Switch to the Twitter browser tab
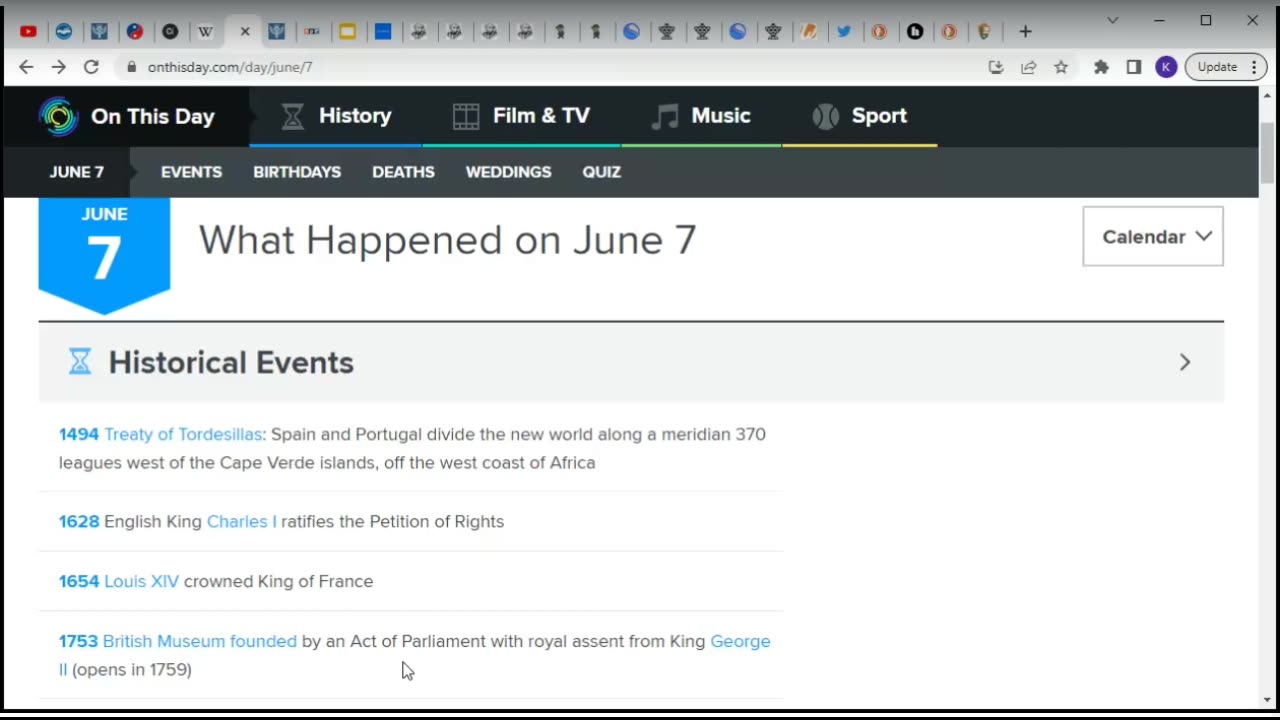Image resolution: width=1280 pixels, height=720 pixels. coord(844,32)
